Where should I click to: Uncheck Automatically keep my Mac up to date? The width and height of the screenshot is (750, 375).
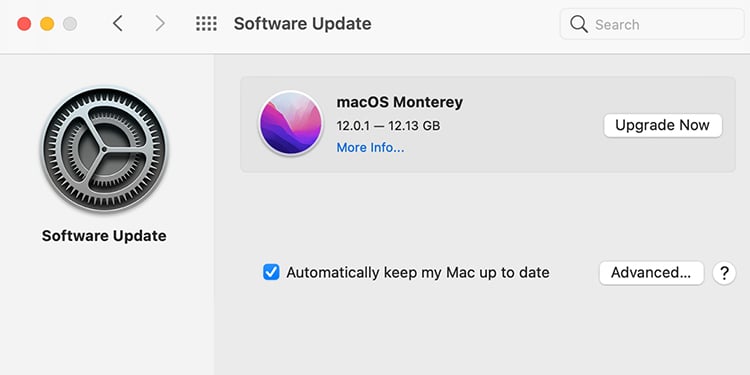coord(271,273)
